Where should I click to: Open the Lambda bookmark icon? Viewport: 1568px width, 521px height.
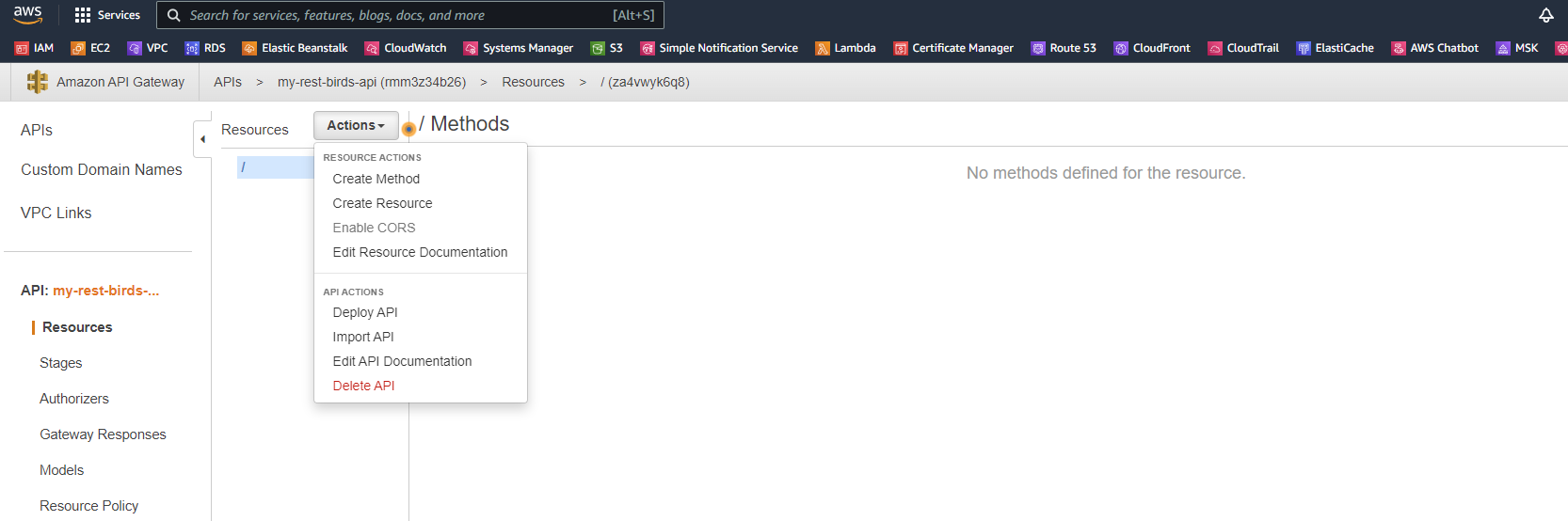click(x=823, y=48)
